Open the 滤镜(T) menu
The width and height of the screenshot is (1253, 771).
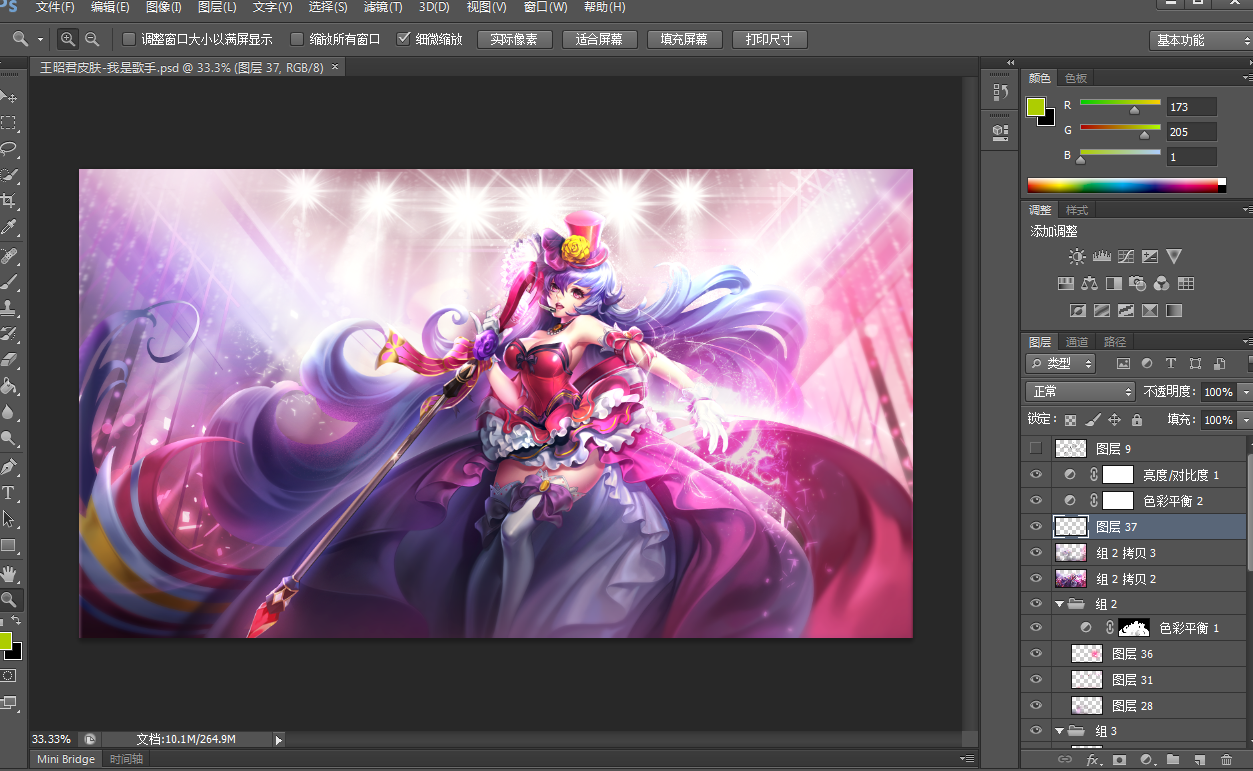(383, 7)
